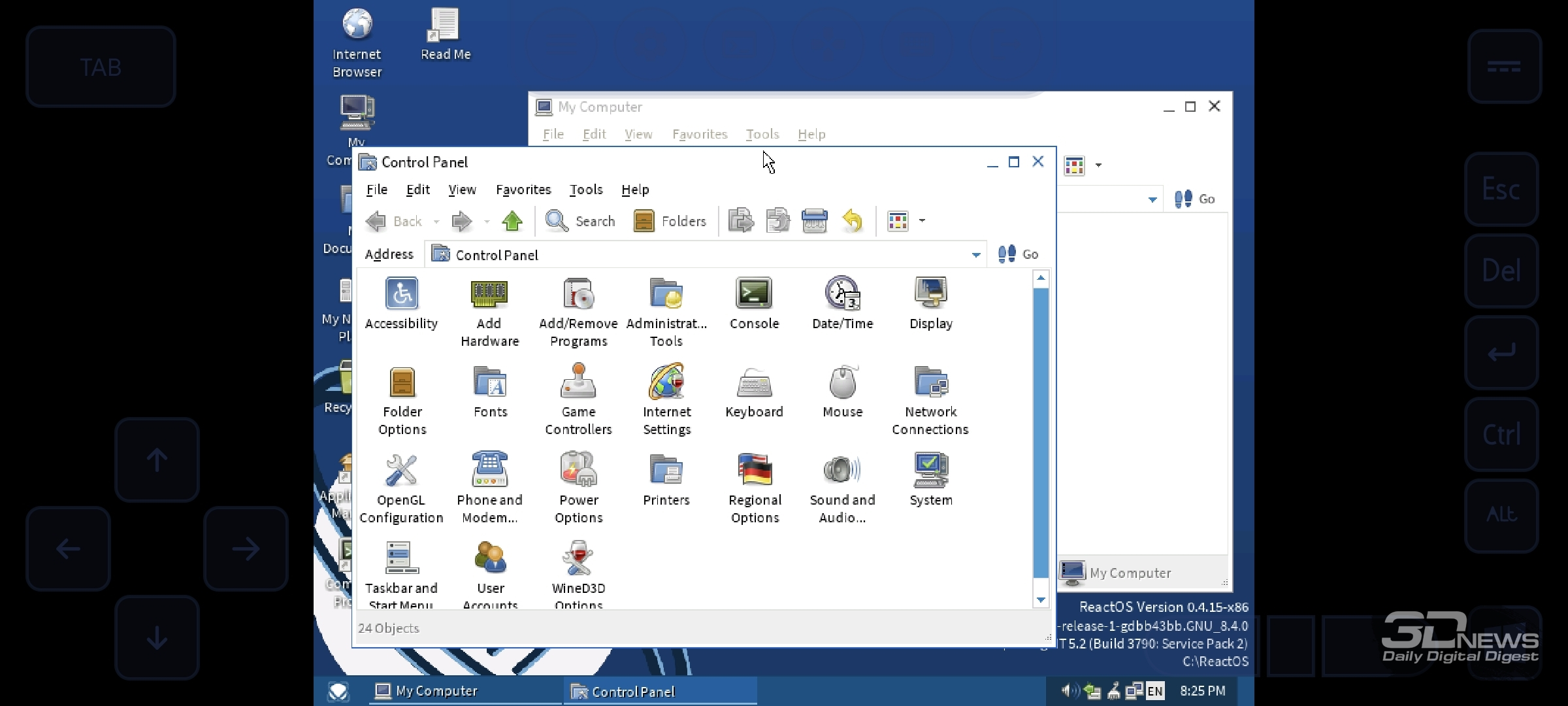This screenshot has height=706, width=1568.
Task: Select the Sound and Audio icon
Action: click(842, 471)
